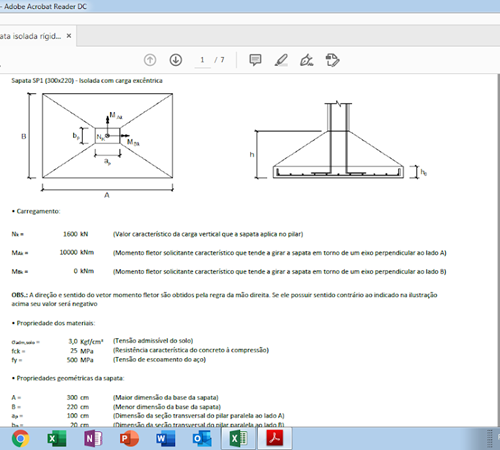Screen dimensions: 500x450
Task: Add a sticky note comment
Action: (x=255, y=60)
